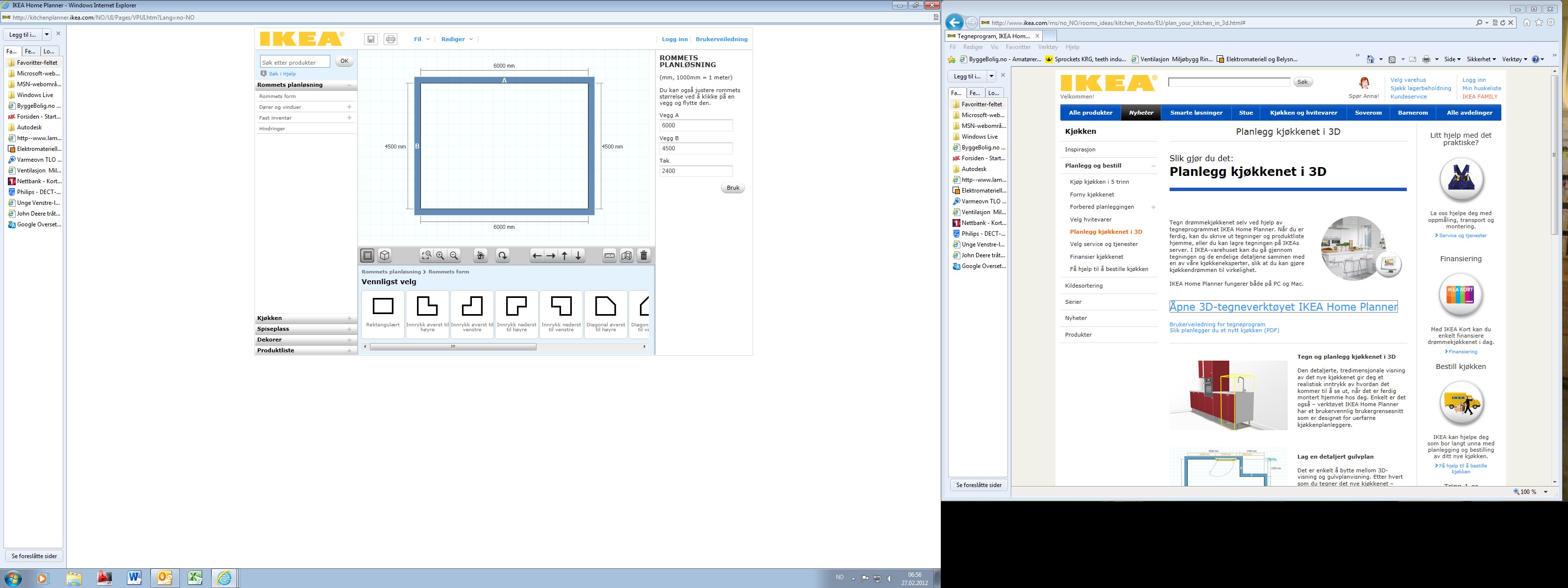The image size is (1568, 588).
Task: Select the Rektangulært room shape
Action: coord(383,314)
